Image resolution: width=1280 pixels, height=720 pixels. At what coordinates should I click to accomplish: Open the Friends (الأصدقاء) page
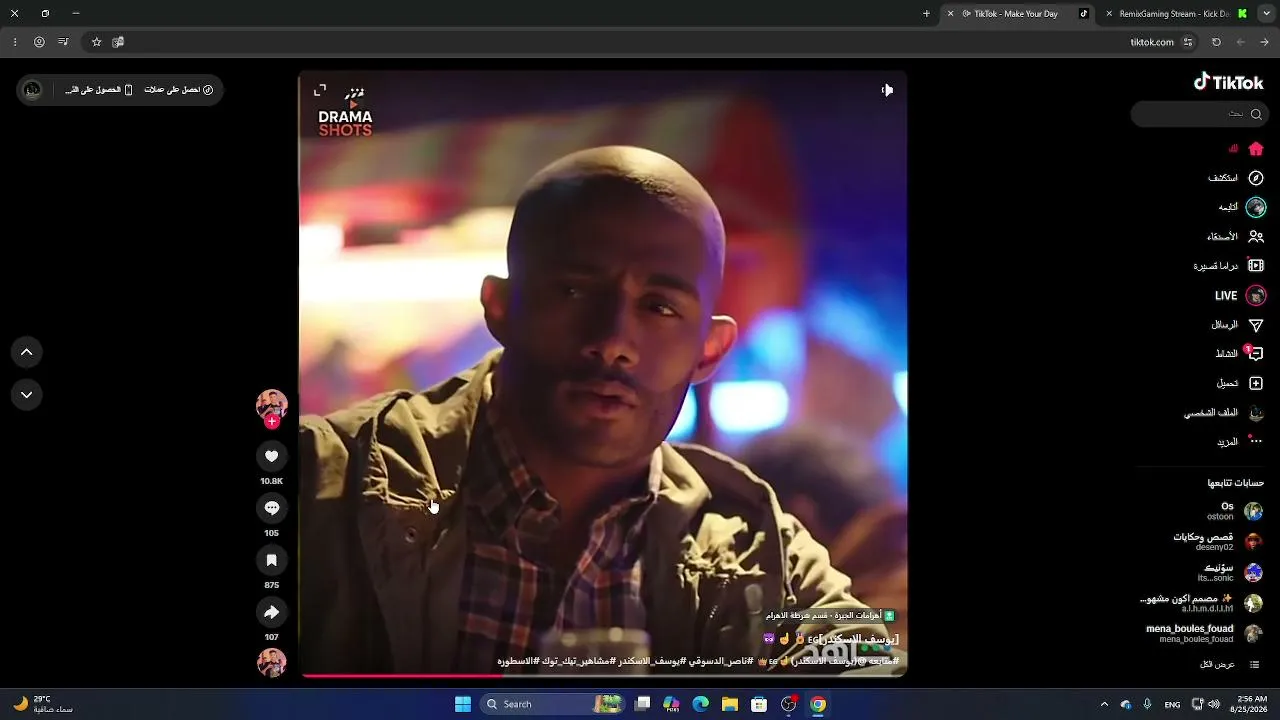[x=1236, y=237]
